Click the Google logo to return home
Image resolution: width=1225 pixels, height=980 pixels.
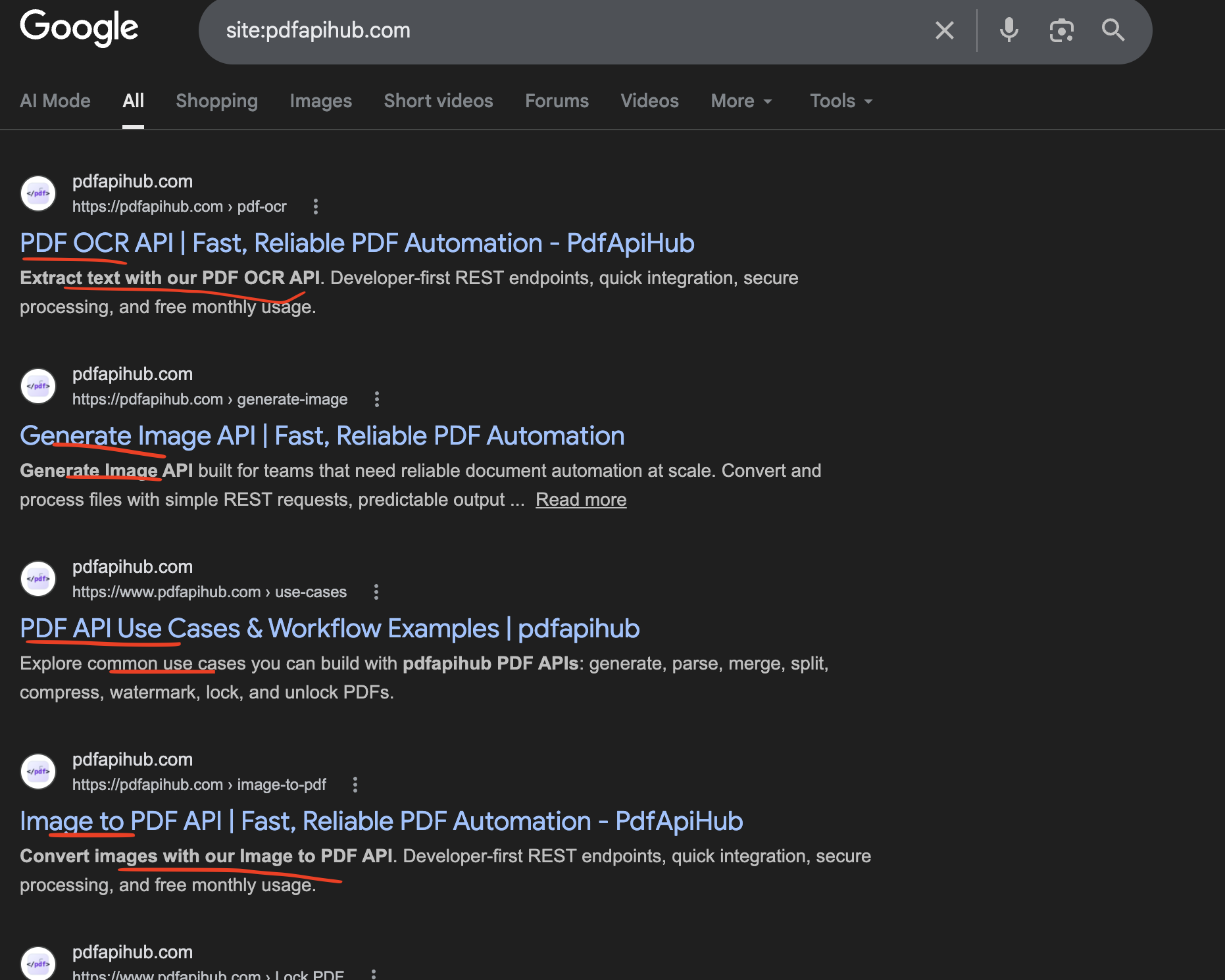click(79, 28)
